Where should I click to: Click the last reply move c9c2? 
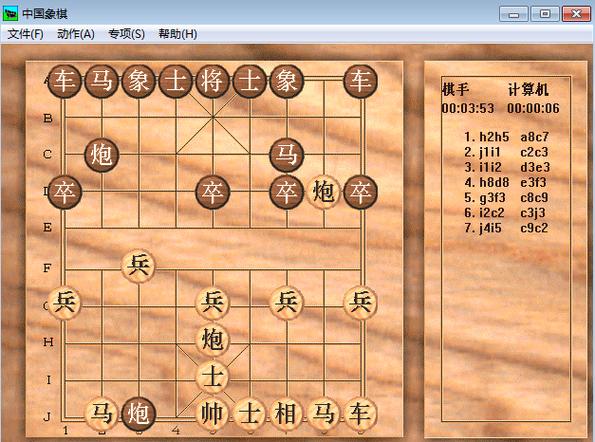534,228
